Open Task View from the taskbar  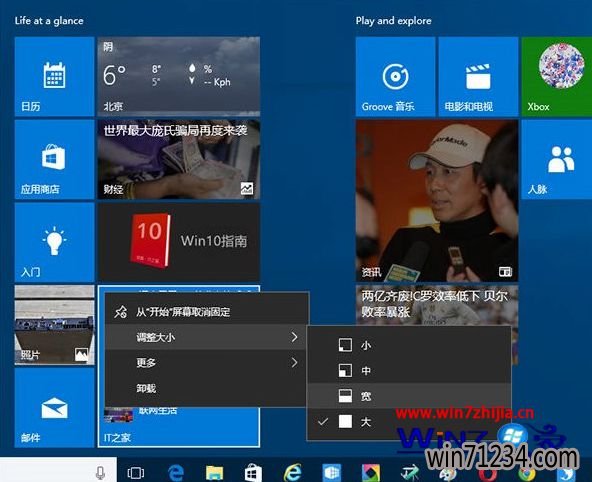click(136, 473)
